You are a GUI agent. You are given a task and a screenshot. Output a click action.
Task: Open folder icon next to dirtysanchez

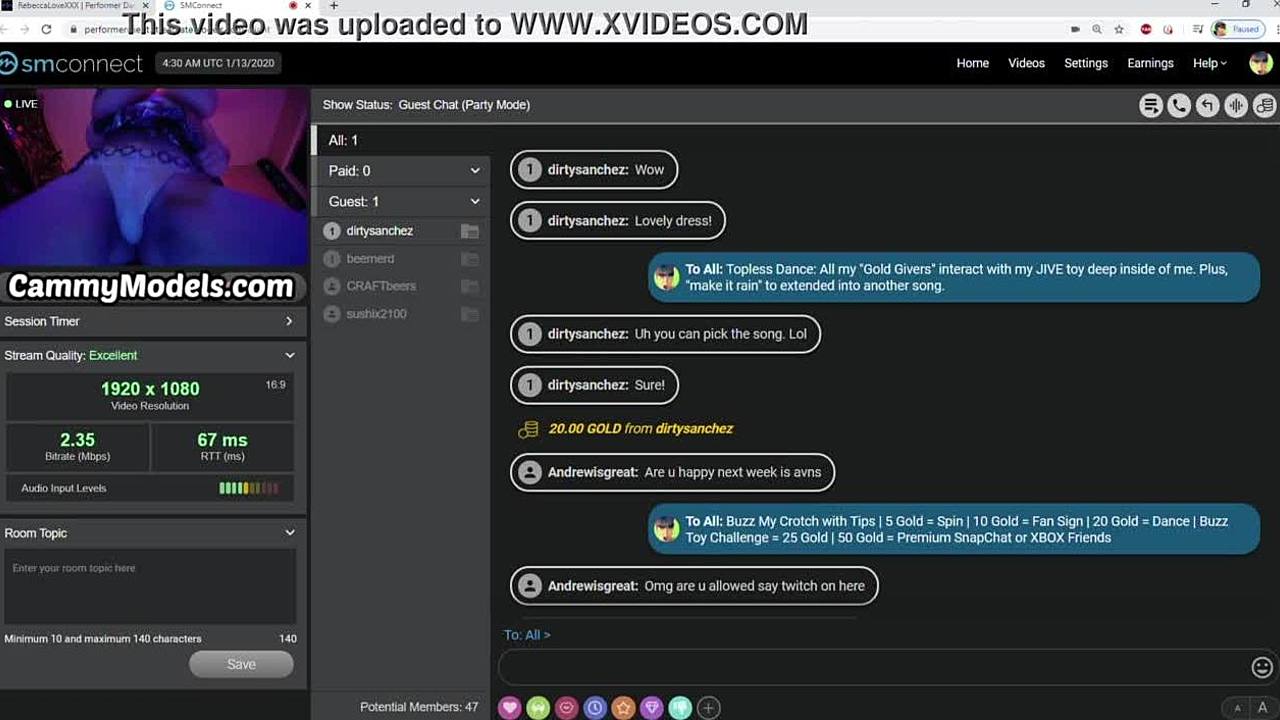(469, 231)
